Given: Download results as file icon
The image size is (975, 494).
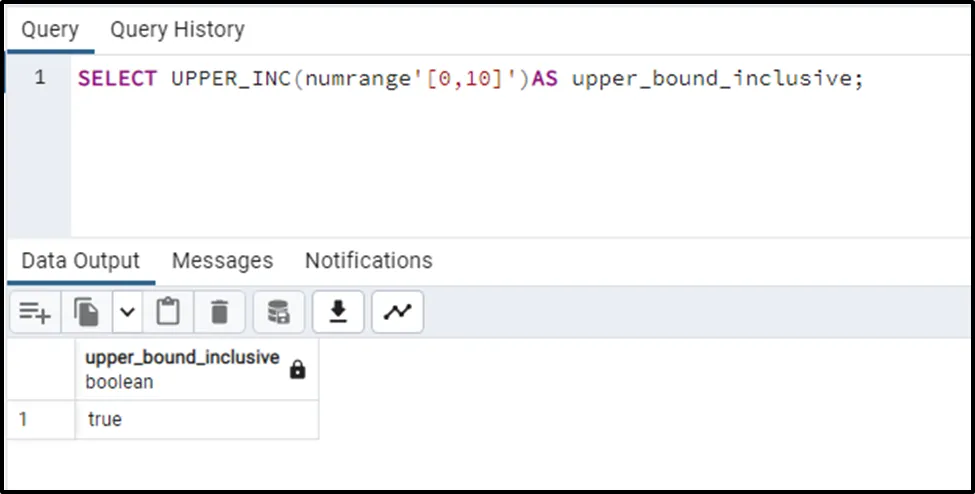Looking at the screenshot, I should point(339,313).
